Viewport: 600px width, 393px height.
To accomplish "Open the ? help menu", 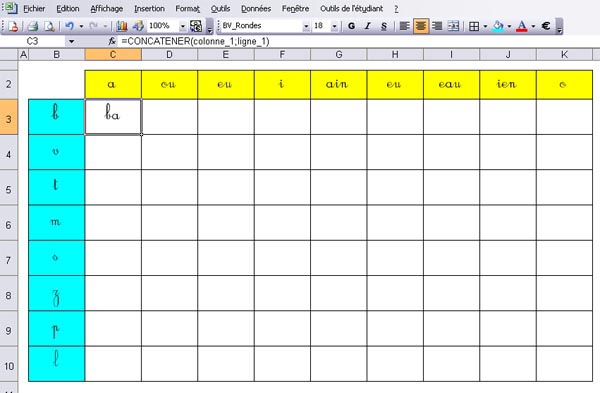I will pos(396,8).
